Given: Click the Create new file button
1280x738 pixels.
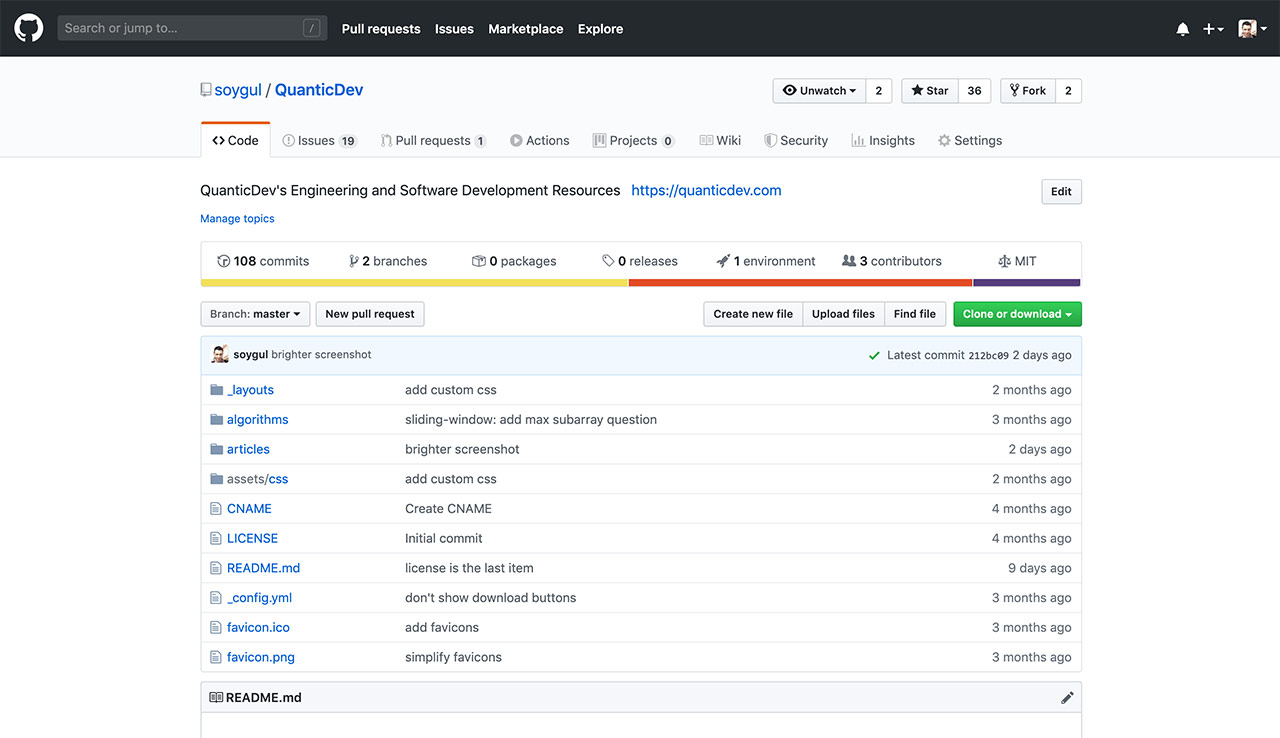Looking at the screenshot, I should (753, 314).
